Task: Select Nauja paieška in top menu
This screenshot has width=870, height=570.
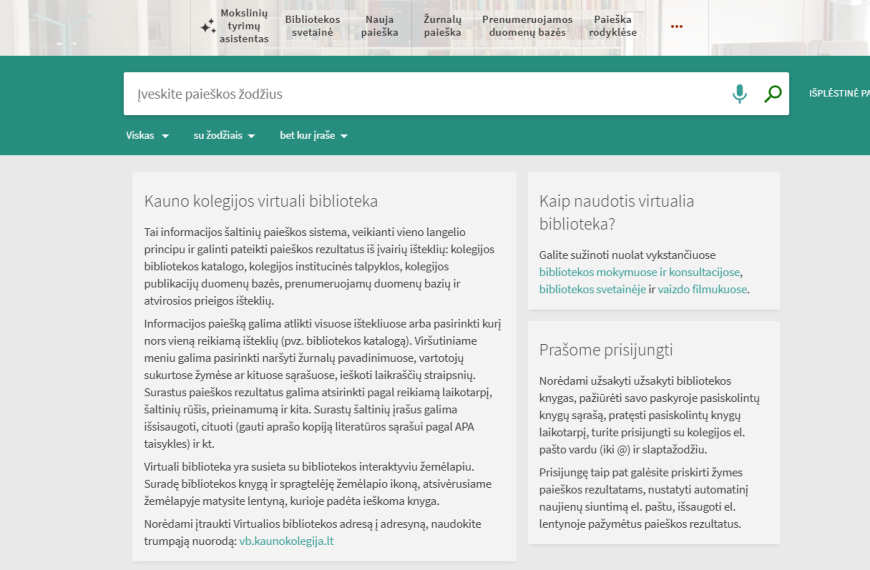Action: coord(380,26)
